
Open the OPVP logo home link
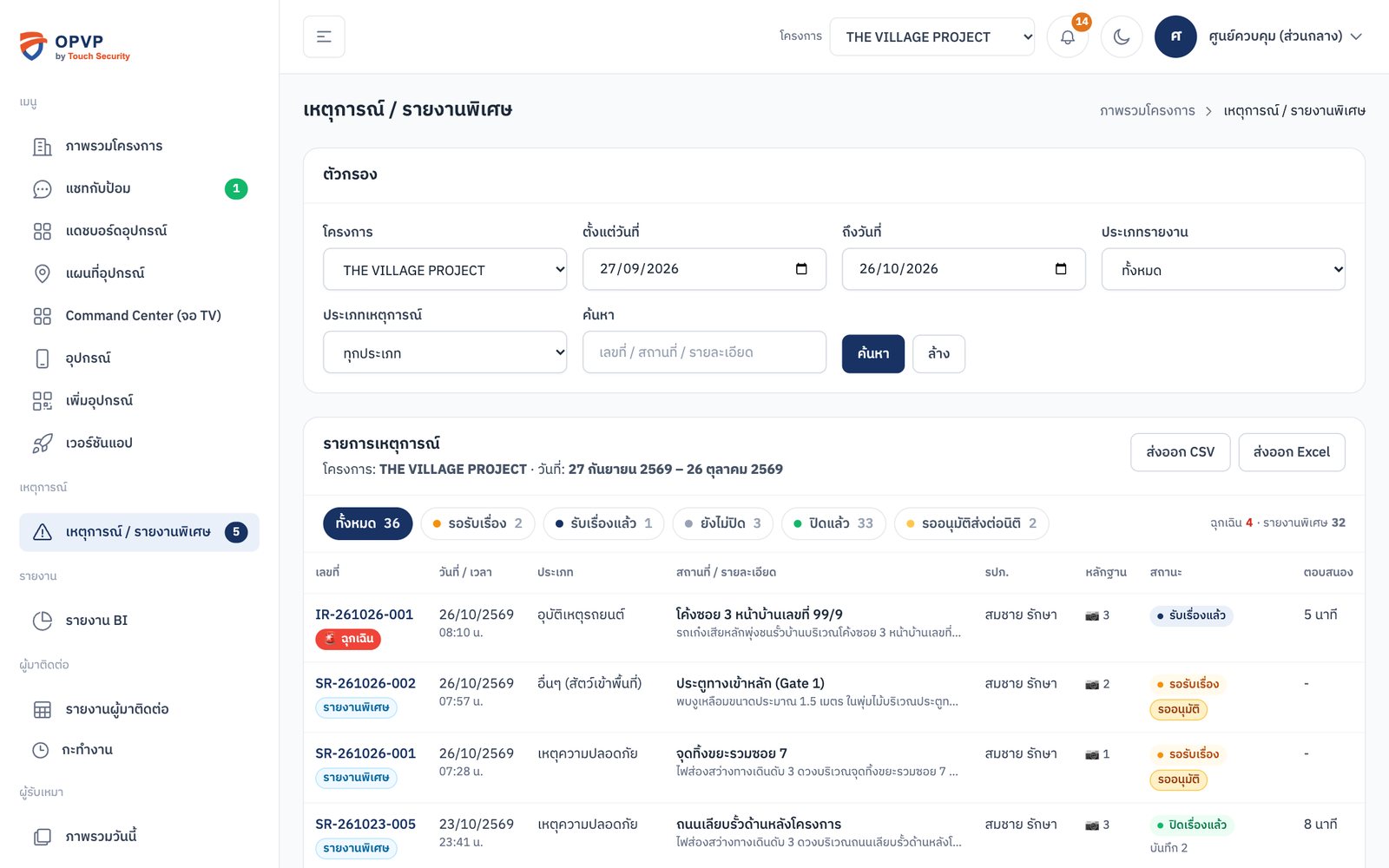pos(75,46)
